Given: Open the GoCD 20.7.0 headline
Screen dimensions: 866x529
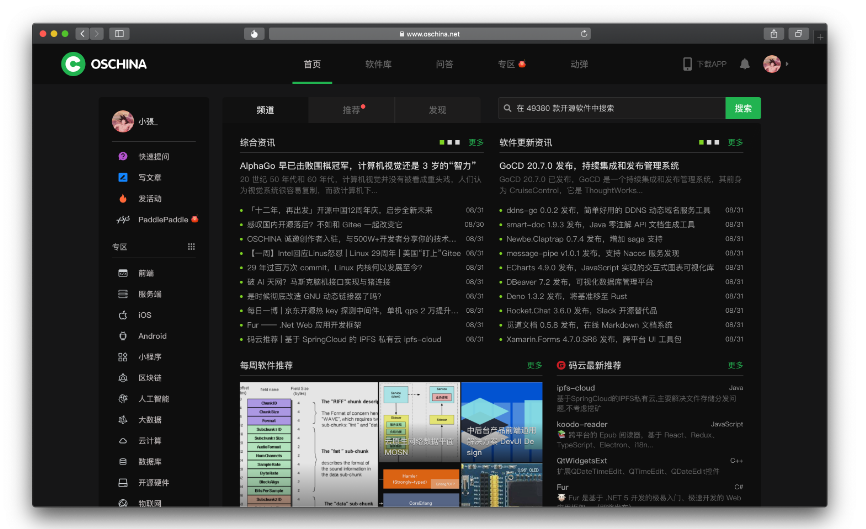Looking at the screenshot, I should [589, 166].
